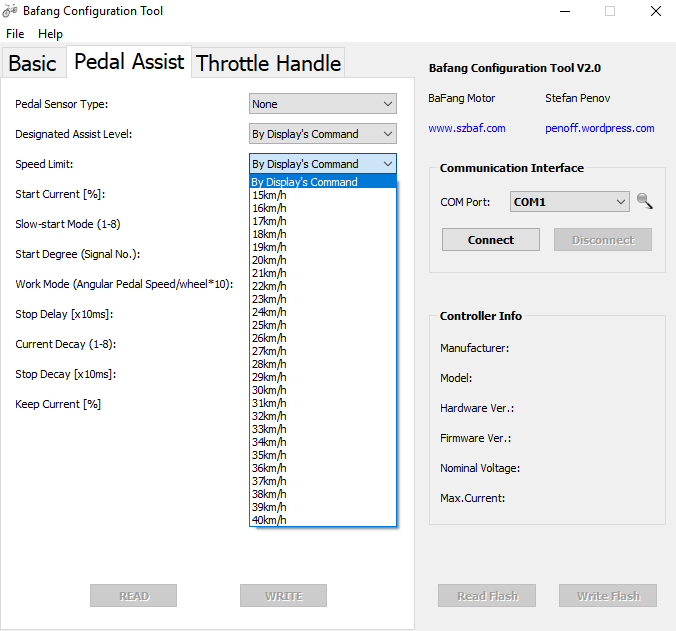The height and width of the screenshot is (631, 676).
Task: Open the Pedal Sensor Type dropdown
Action: point(322,104)
